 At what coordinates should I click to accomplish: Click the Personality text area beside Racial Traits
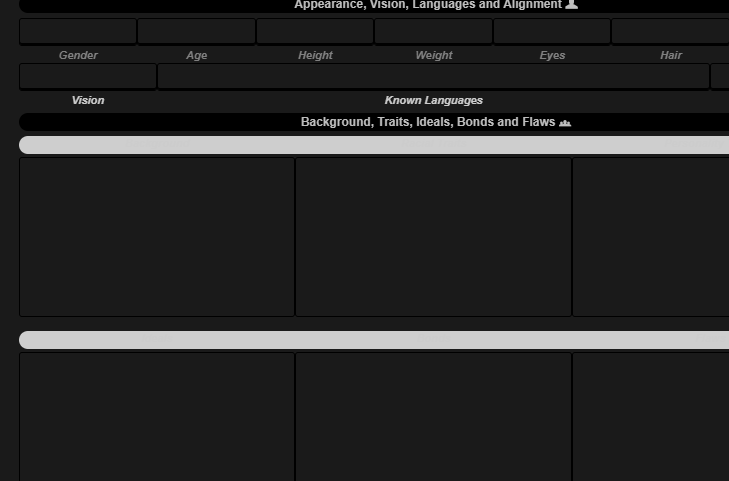point(651,237)
